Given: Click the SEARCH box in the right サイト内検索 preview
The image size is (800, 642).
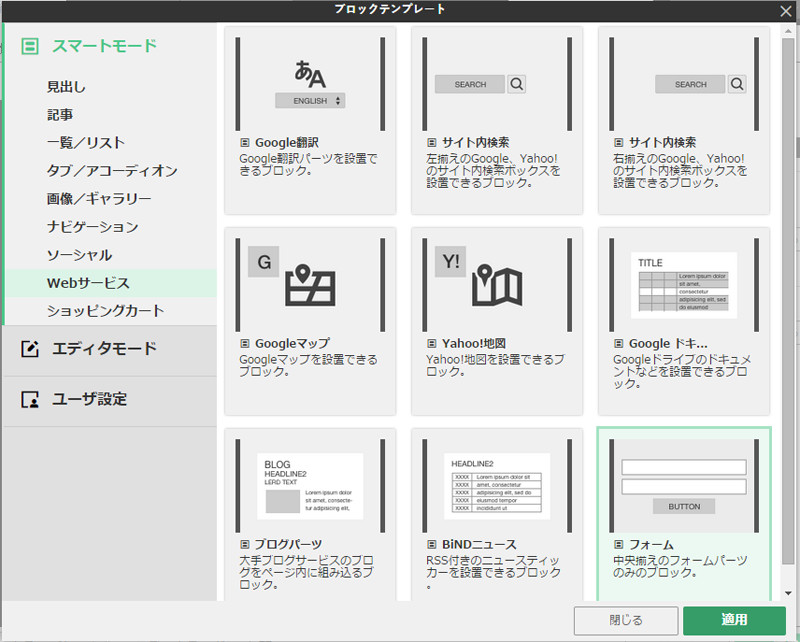Looking at the screenshot, I should (689, 84).
